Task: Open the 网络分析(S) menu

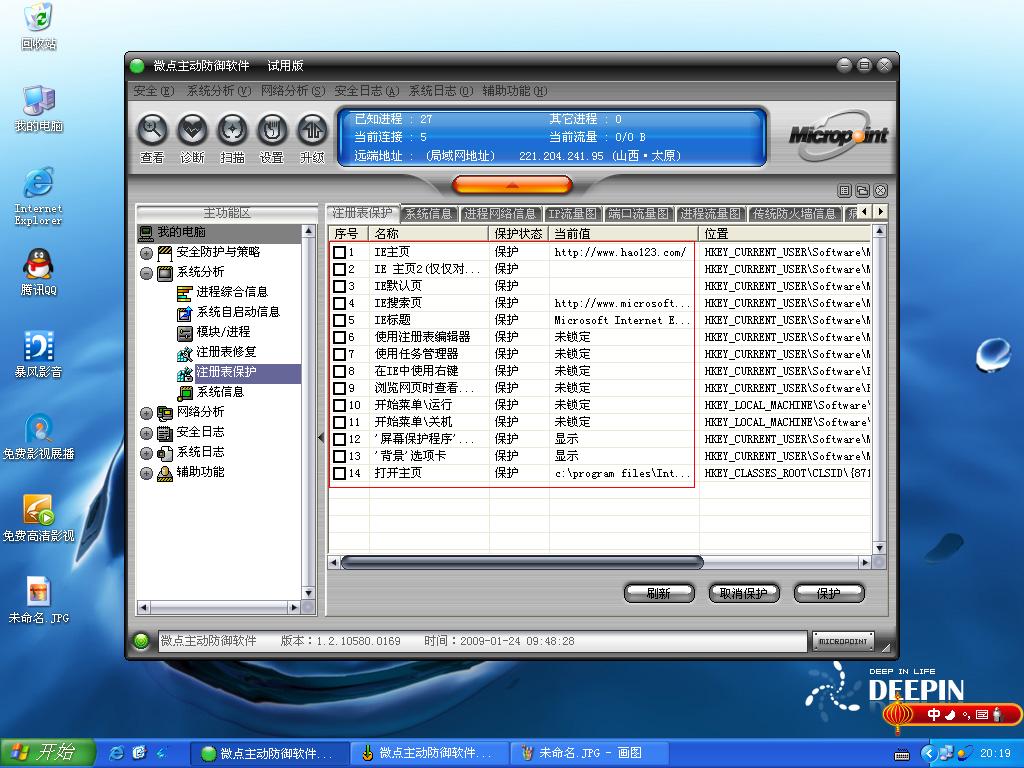Action: [293, 91]
